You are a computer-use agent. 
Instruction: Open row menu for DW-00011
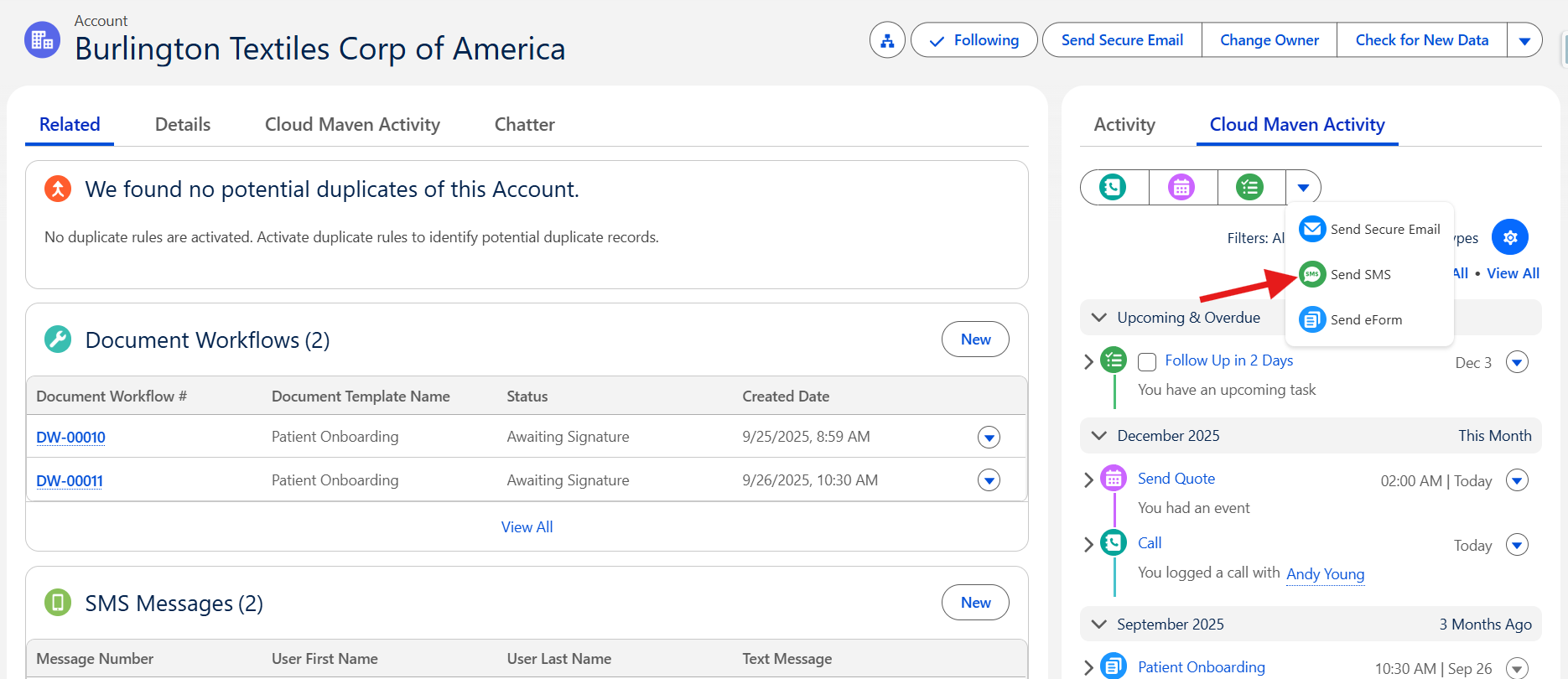click(x=989, y=480)
